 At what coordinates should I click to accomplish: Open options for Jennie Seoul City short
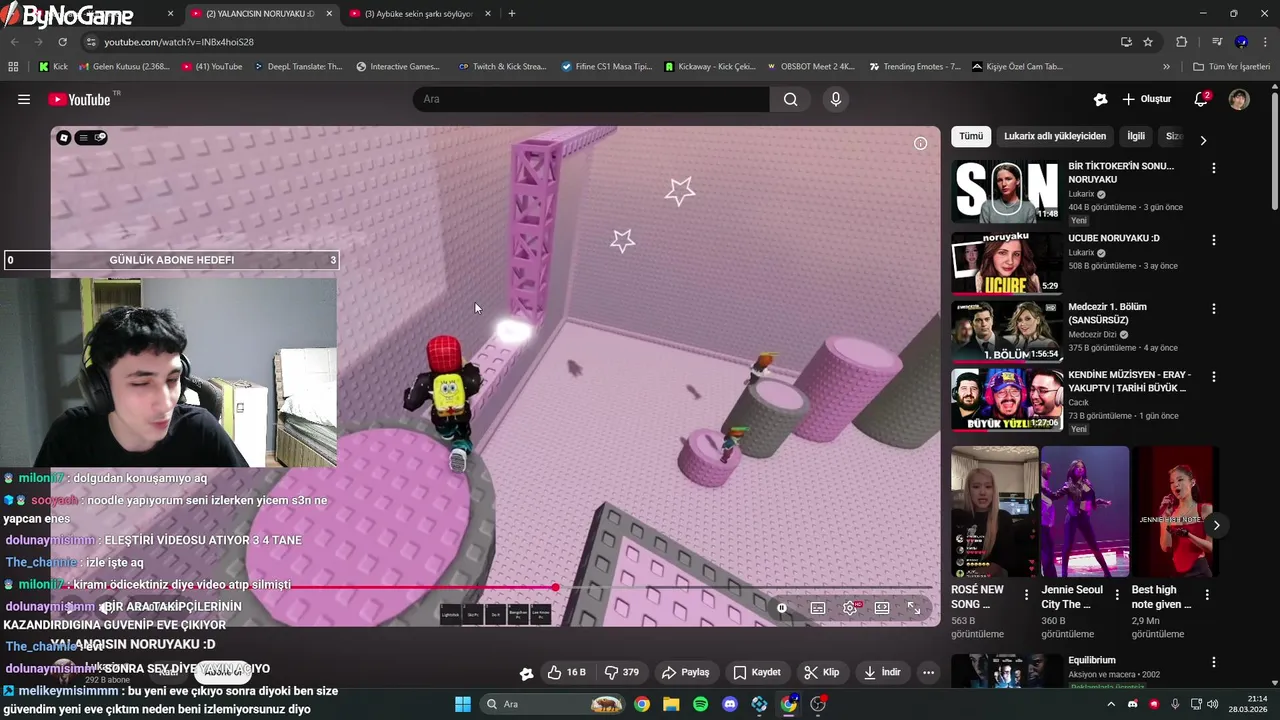coord(1117,594)
